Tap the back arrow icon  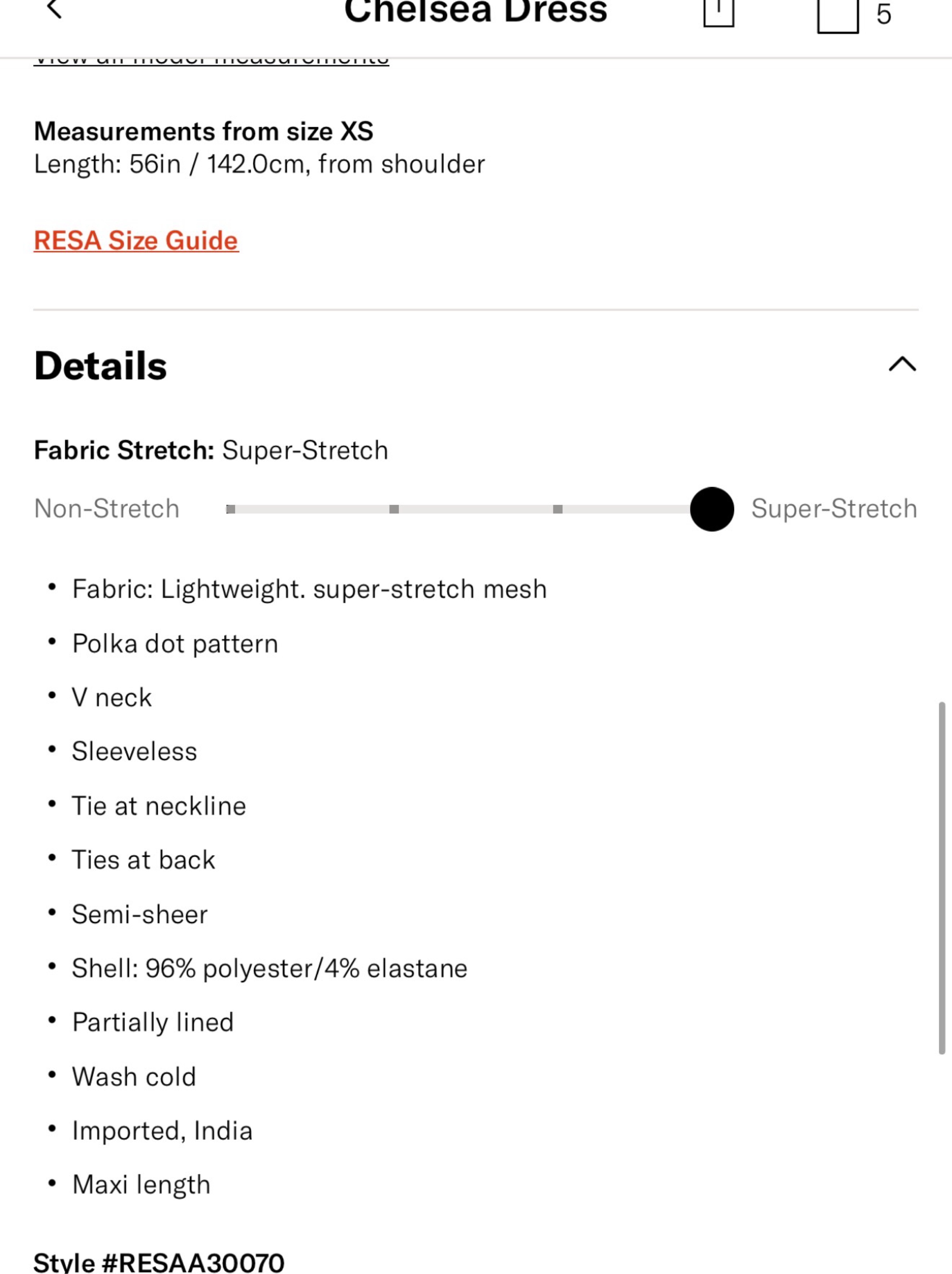[54, 9]
